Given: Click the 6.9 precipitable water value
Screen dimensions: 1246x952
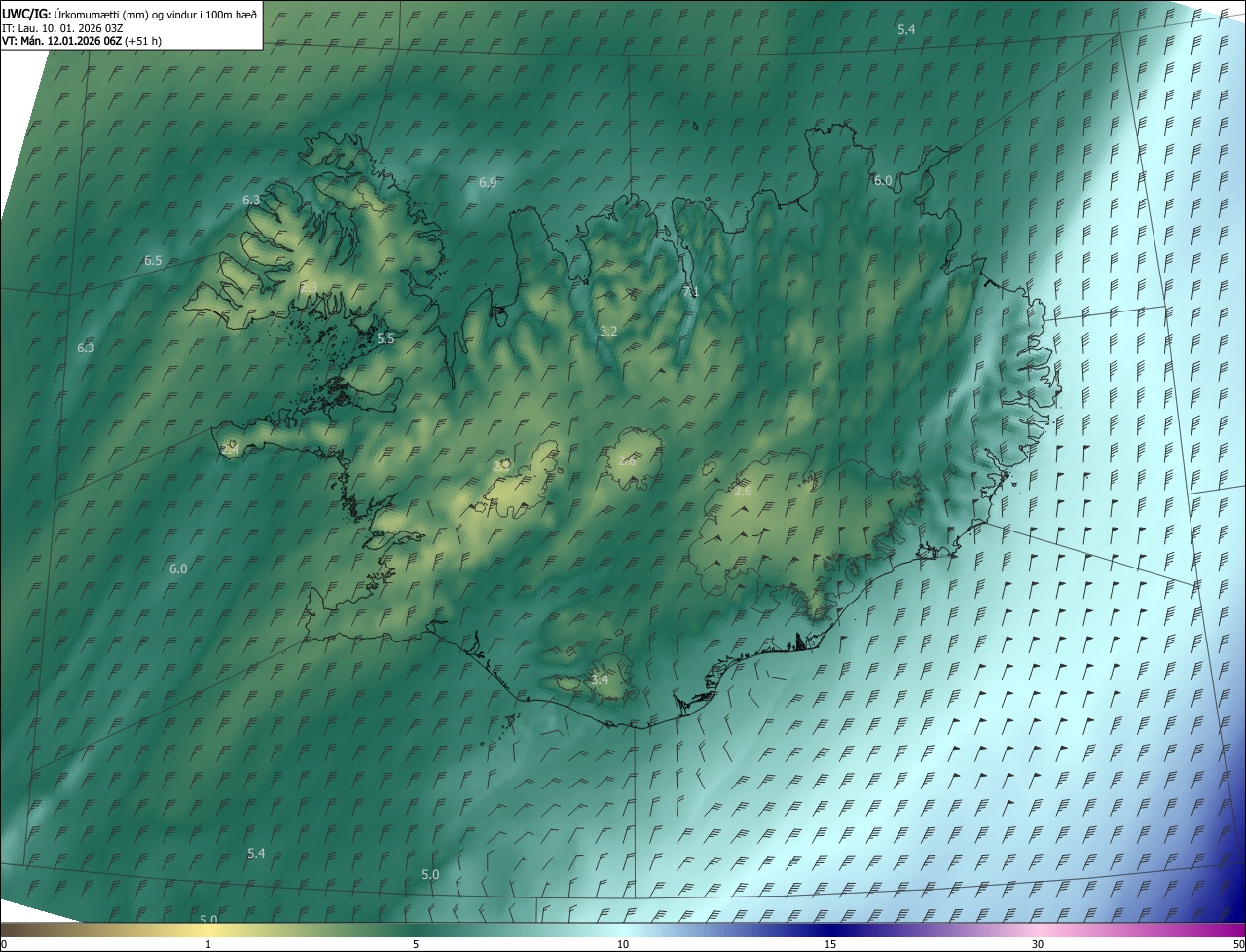Looking at the screenshot, I should (x=489, y=183).
